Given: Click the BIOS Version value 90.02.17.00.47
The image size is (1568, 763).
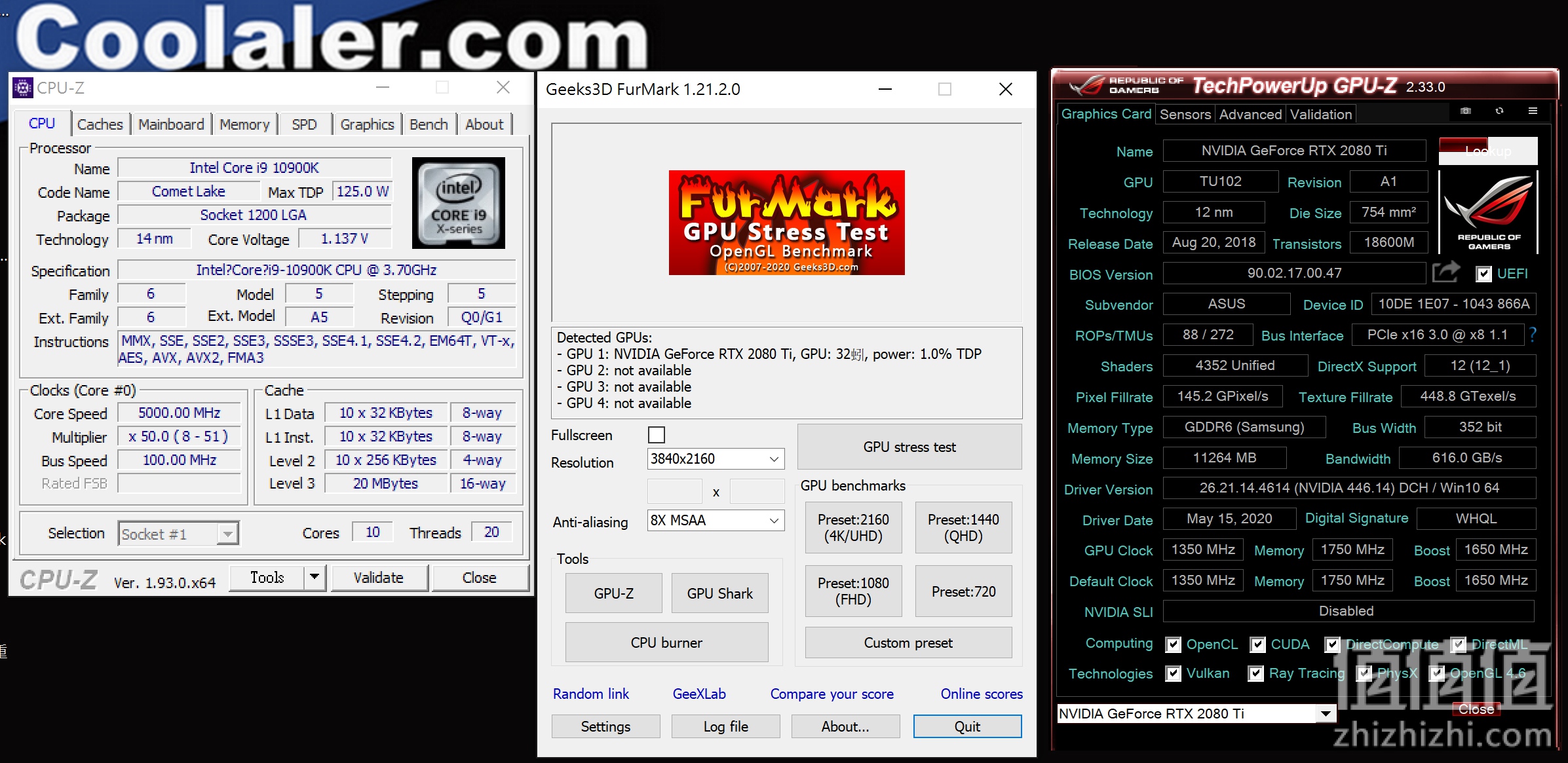Looking at the screenshot, I should tap(1294, 273).
